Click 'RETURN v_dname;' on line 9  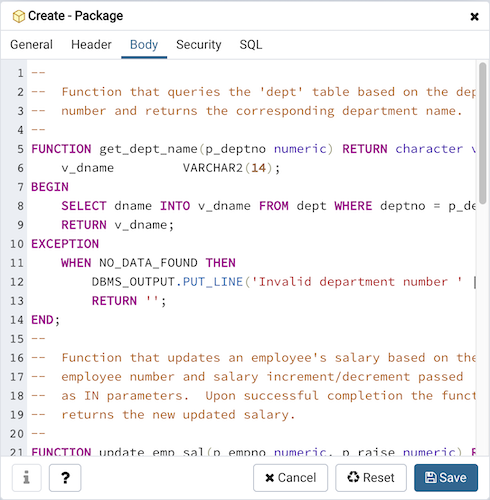(x=117, y=225)
